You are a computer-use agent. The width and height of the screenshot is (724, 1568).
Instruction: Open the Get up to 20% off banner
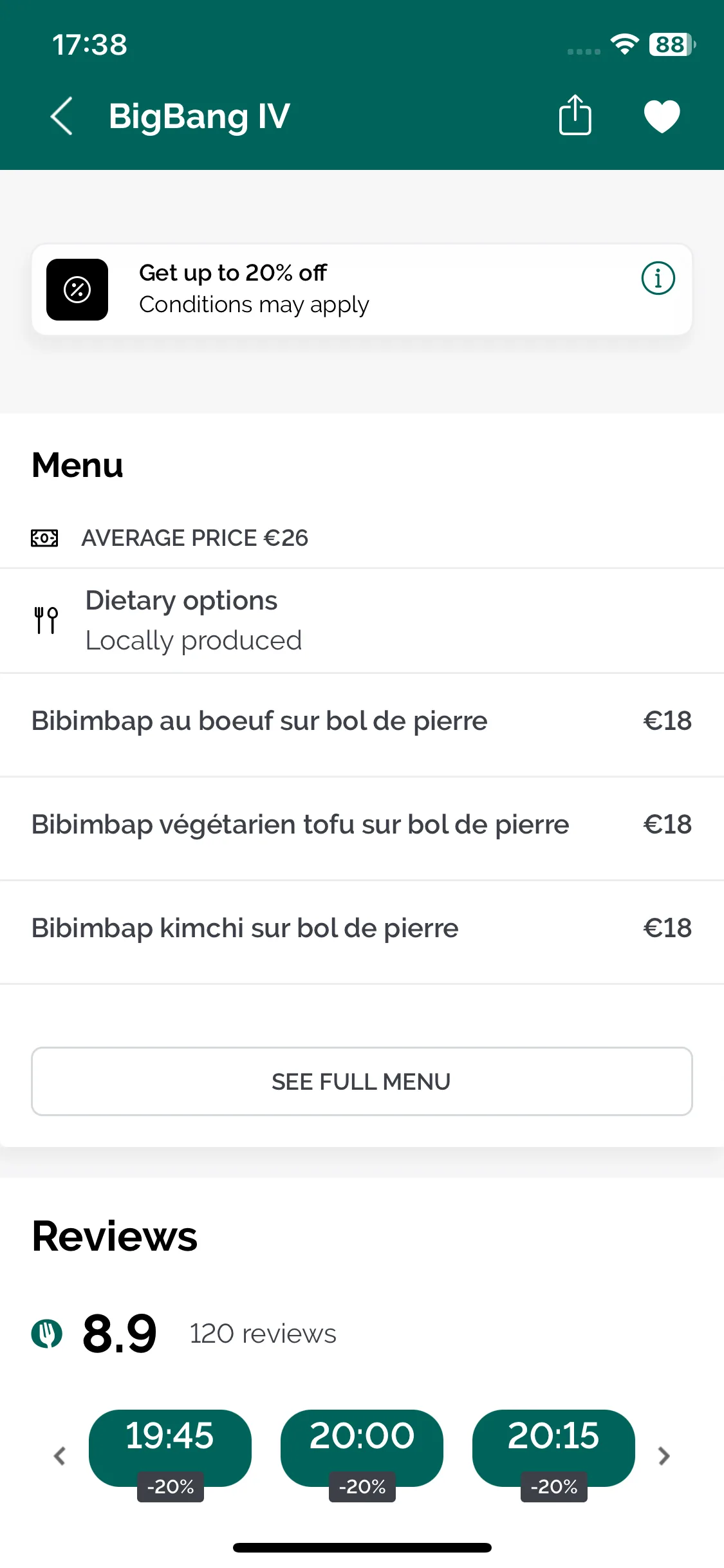point(362,289)
